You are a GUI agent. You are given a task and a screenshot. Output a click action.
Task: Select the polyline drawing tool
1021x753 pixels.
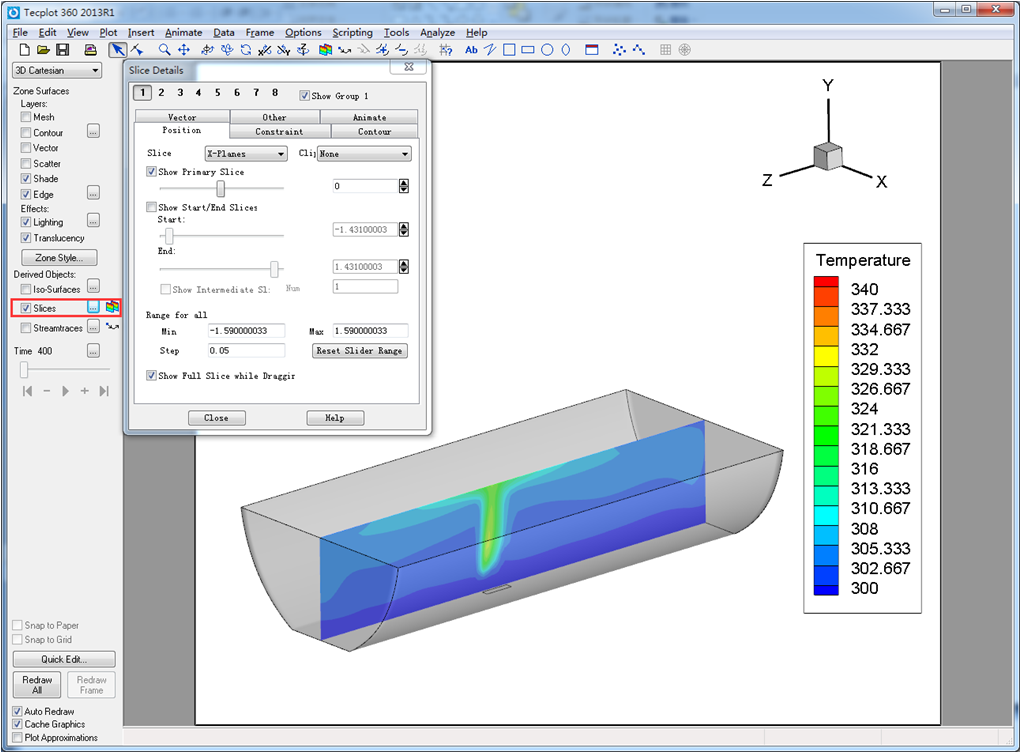click(x=490, y=50)
